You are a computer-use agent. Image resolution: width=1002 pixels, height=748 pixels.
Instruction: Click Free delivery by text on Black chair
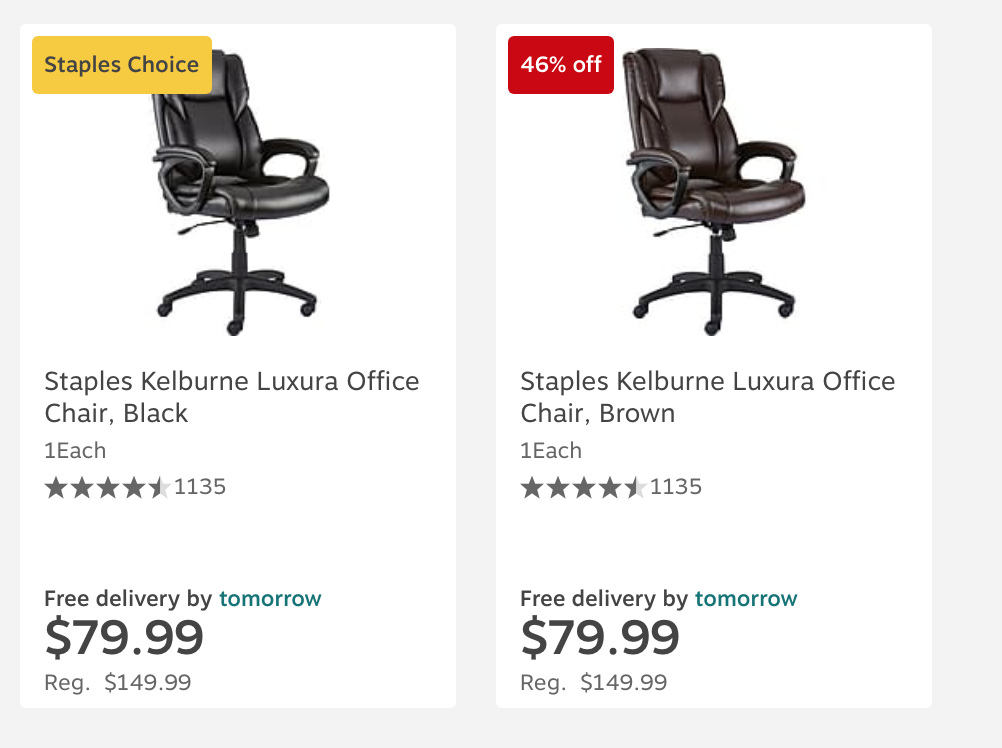pos(128,599)
